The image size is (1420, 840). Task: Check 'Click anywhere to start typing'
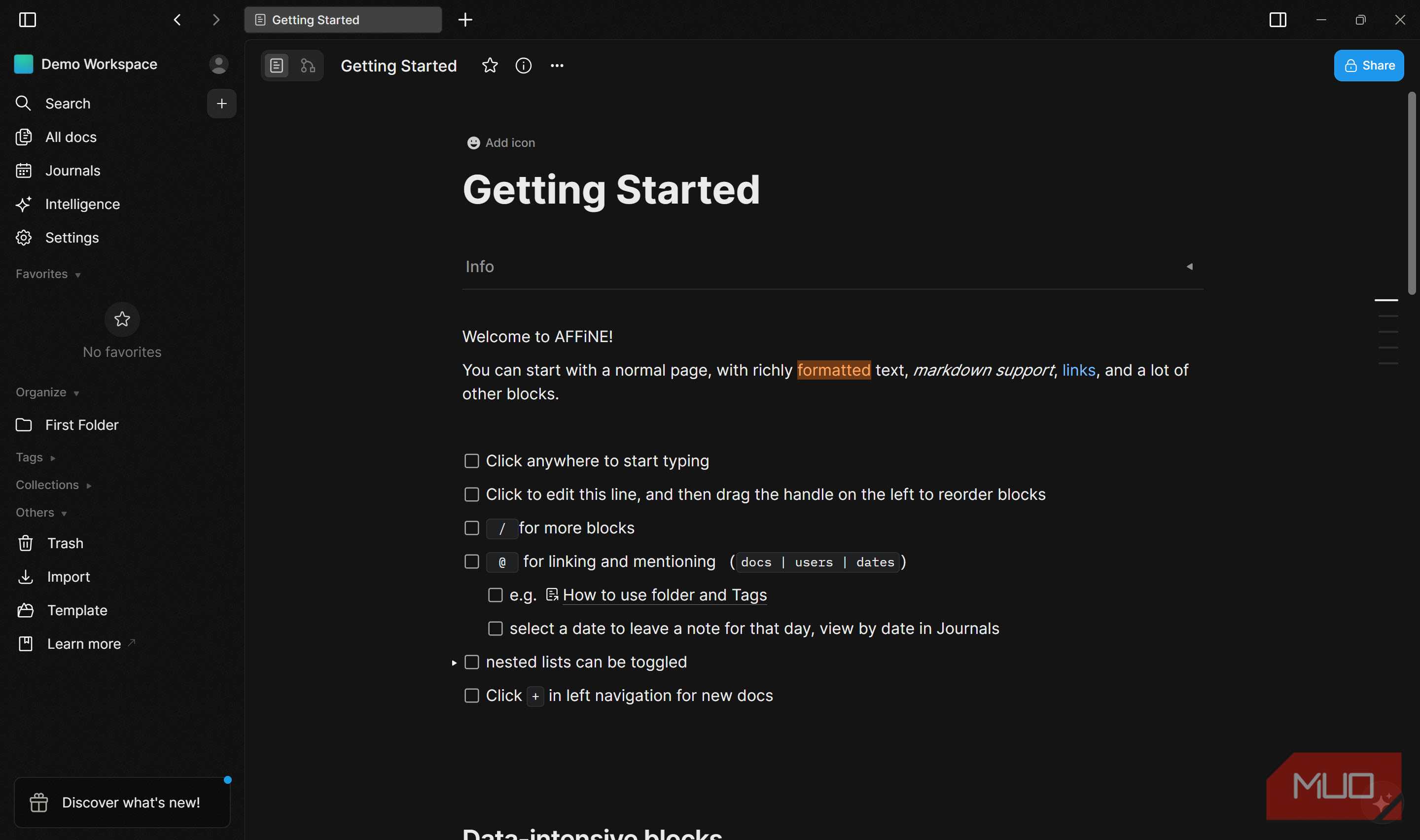[471, 461]
